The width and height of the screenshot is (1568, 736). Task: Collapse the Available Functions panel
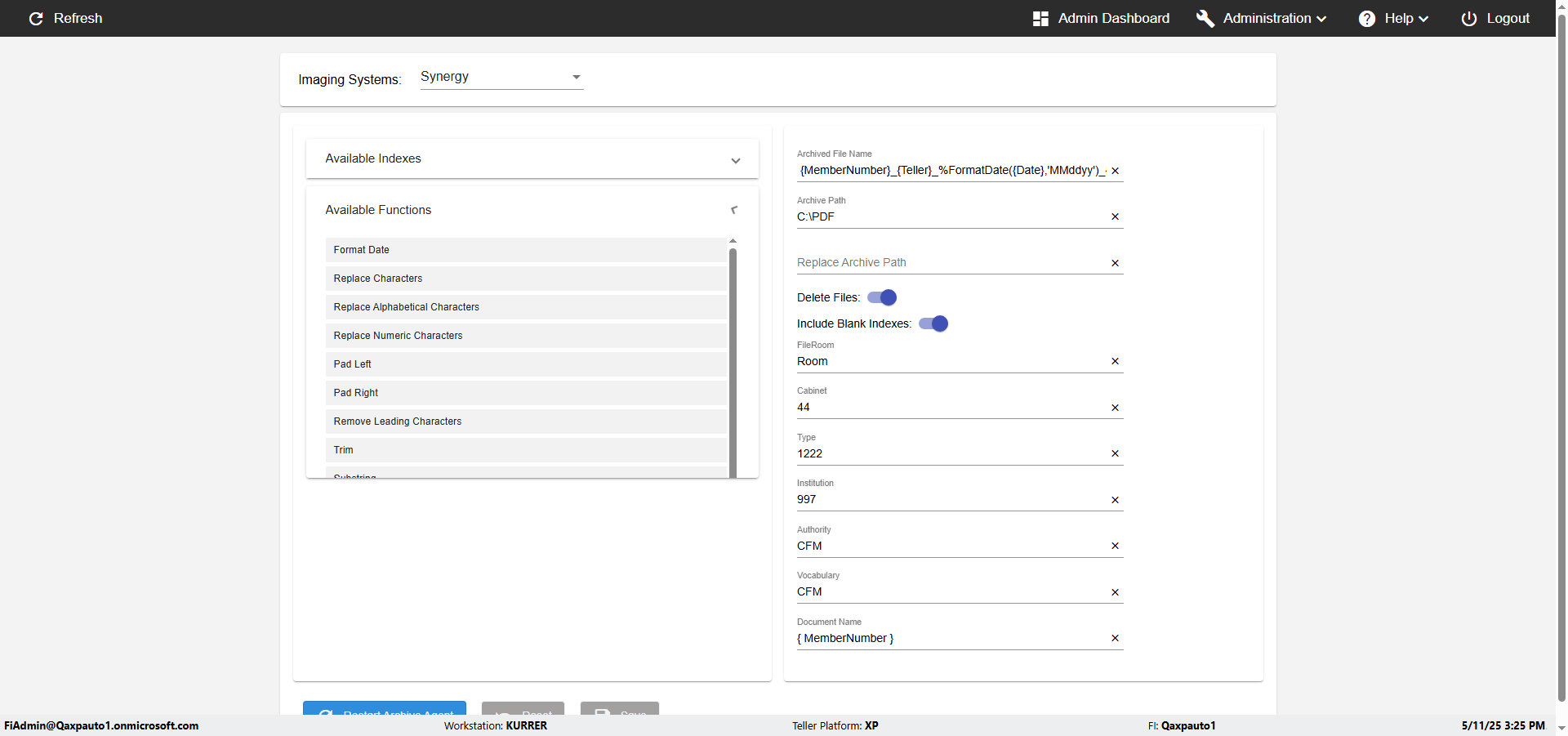click(734, 210)
